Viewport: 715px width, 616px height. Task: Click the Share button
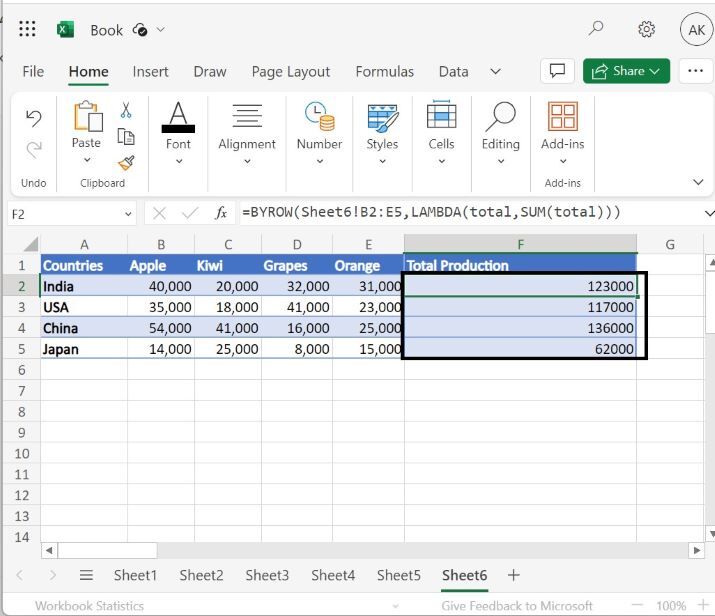[x=626, y=71]
